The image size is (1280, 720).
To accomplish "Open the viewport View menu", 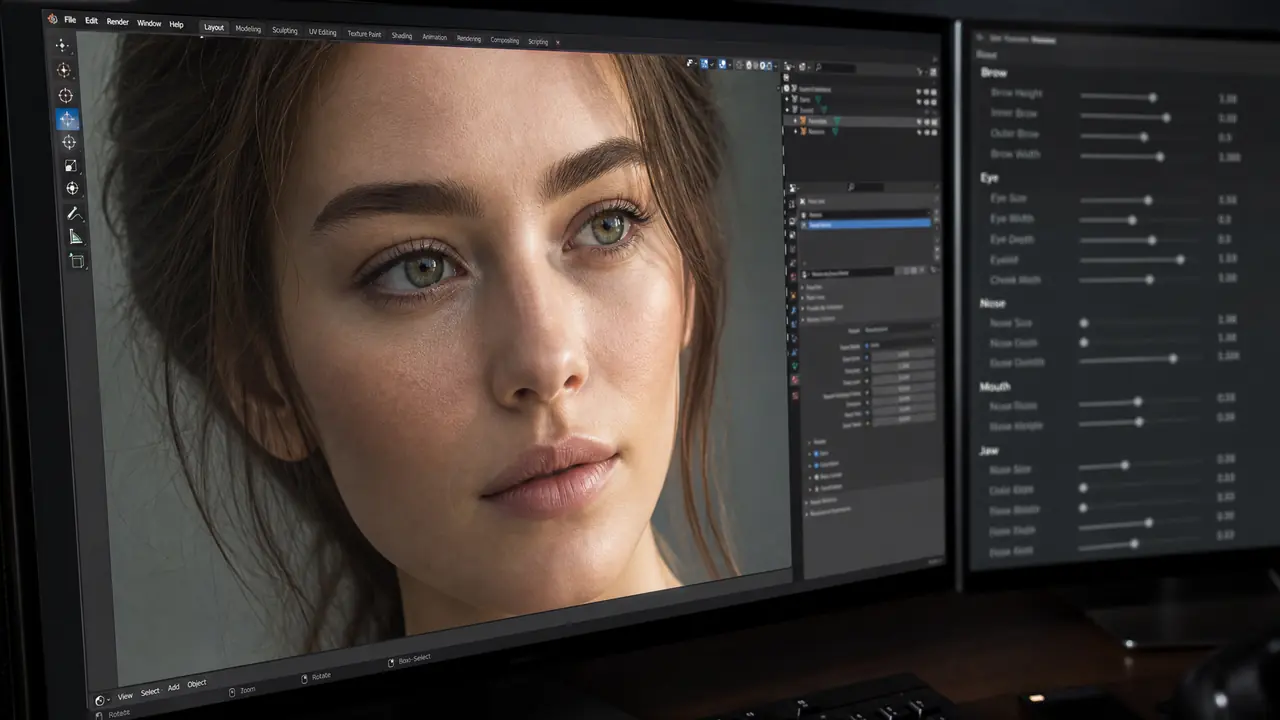I will point(125,696).
